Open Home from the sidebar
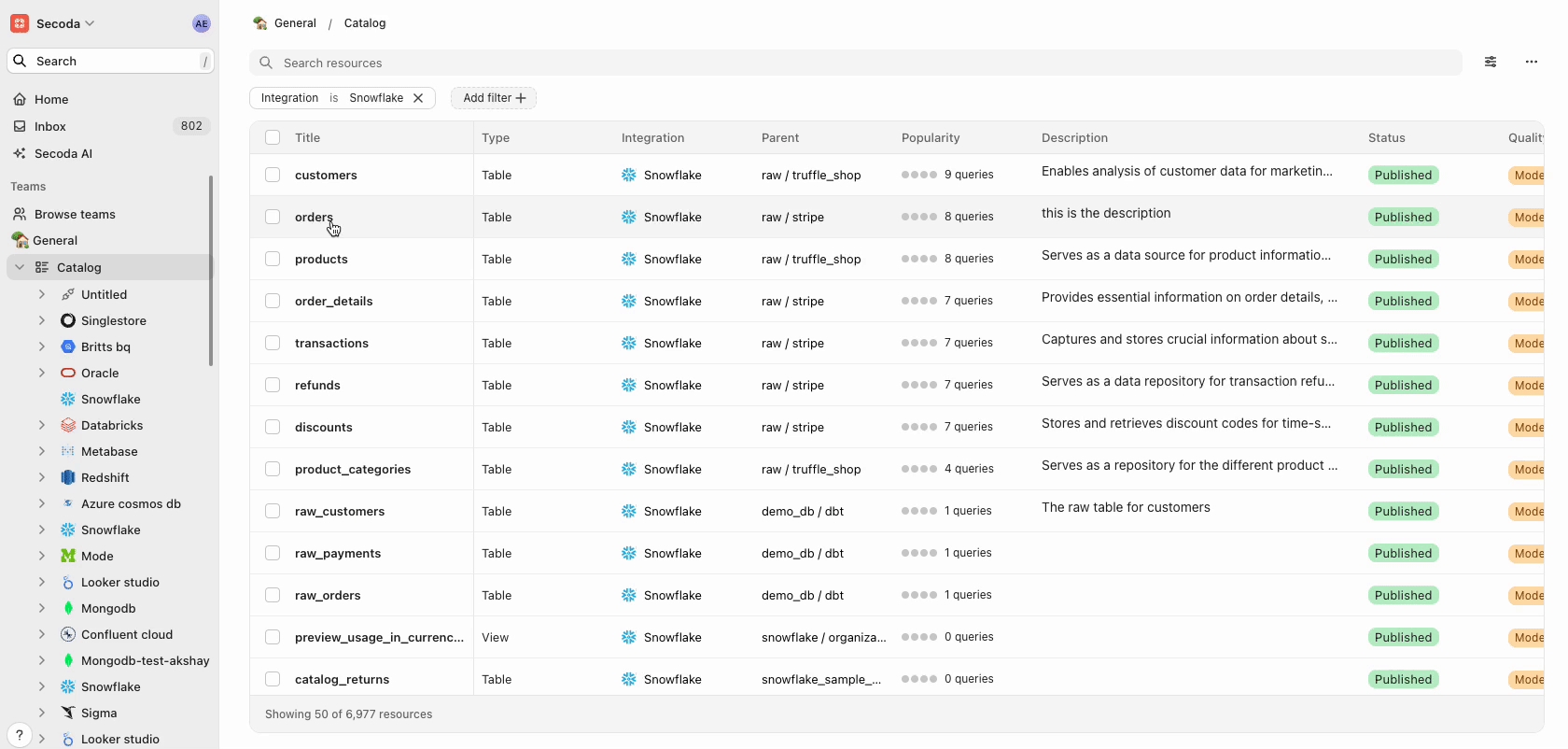The width and height of the screenshot is (1568, 749). pos(51,99)
